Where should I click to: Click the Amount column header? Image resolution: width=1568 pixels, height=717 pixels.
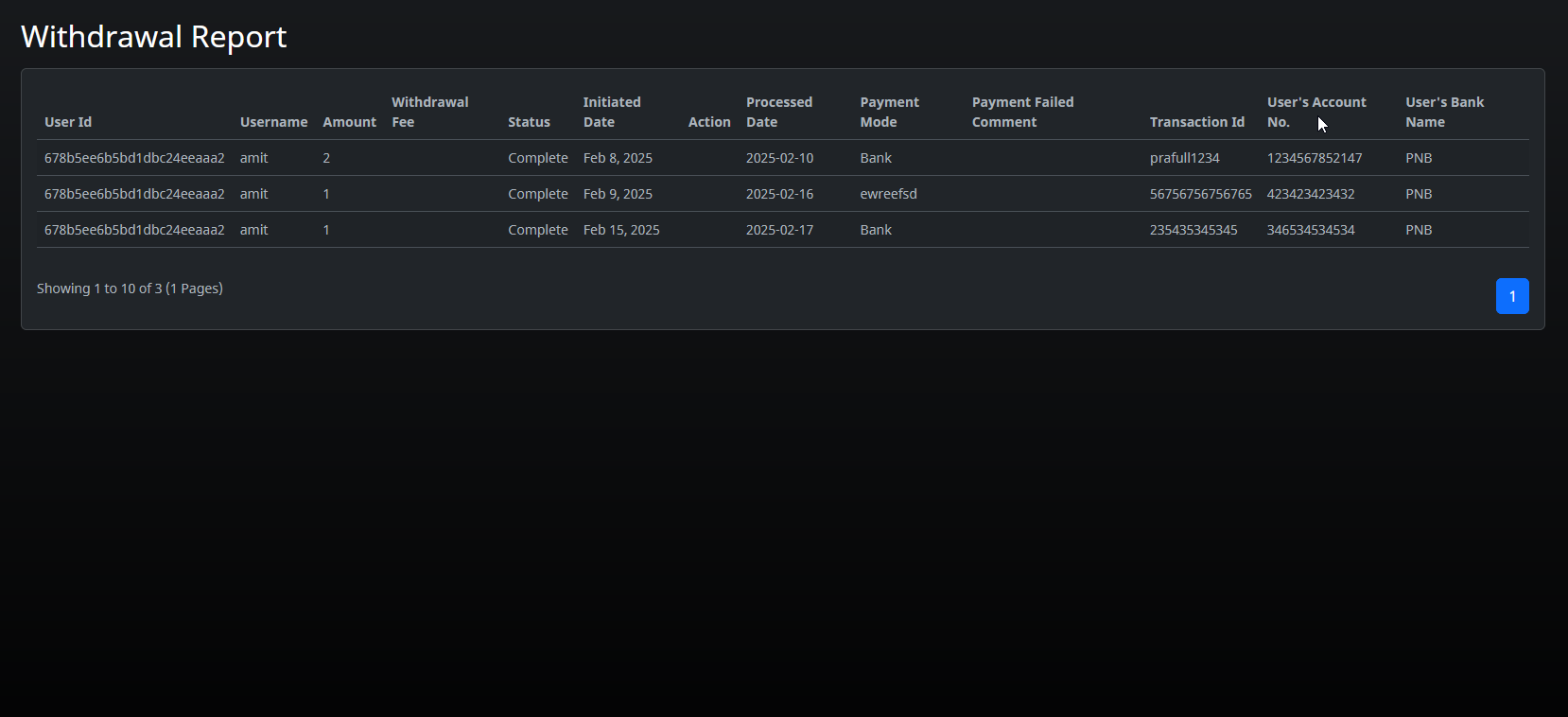pos(349,122)
